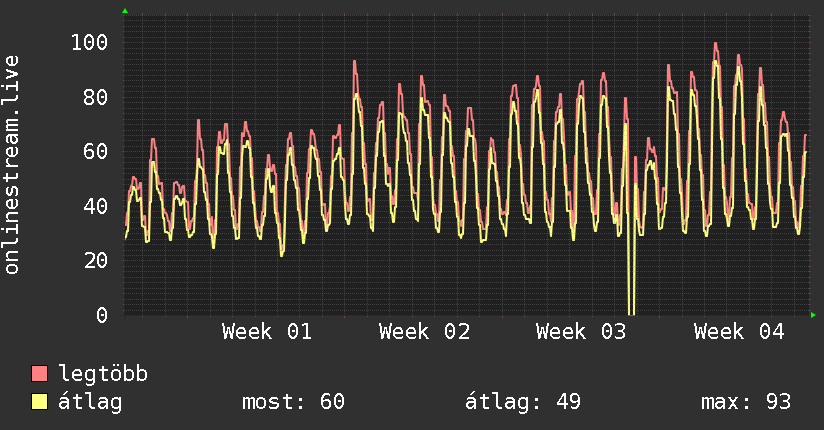
Task: Click the Week 04 x-axis label
Action: [x=739, y=332]
